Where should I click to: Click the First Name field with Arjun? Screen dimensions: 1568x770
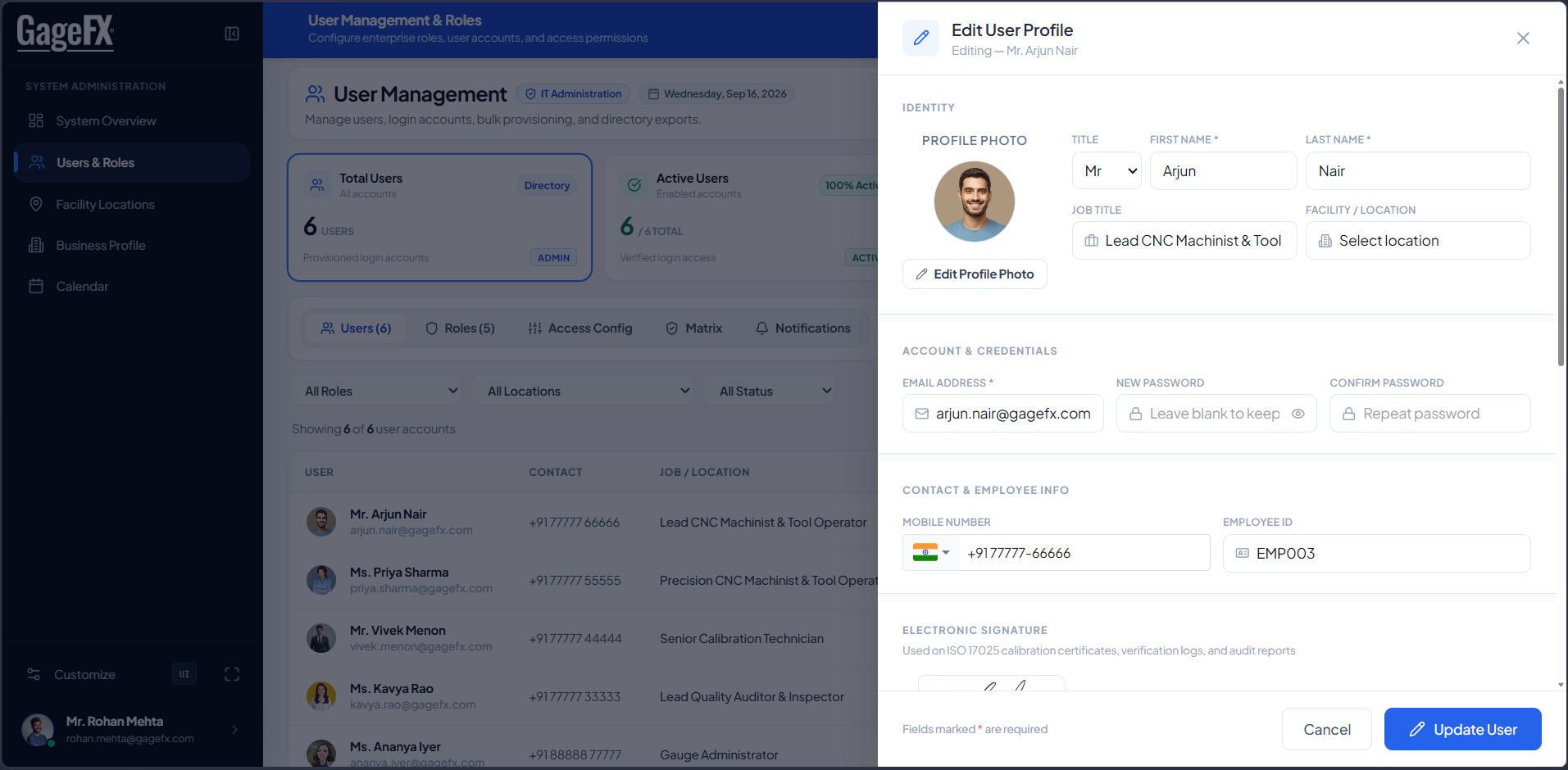coord(1223,171)
